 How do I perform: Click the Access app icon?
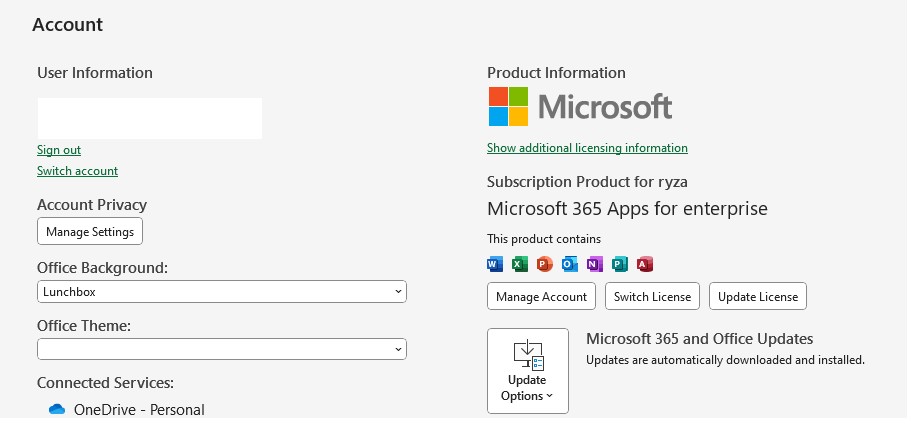[645, 265]
